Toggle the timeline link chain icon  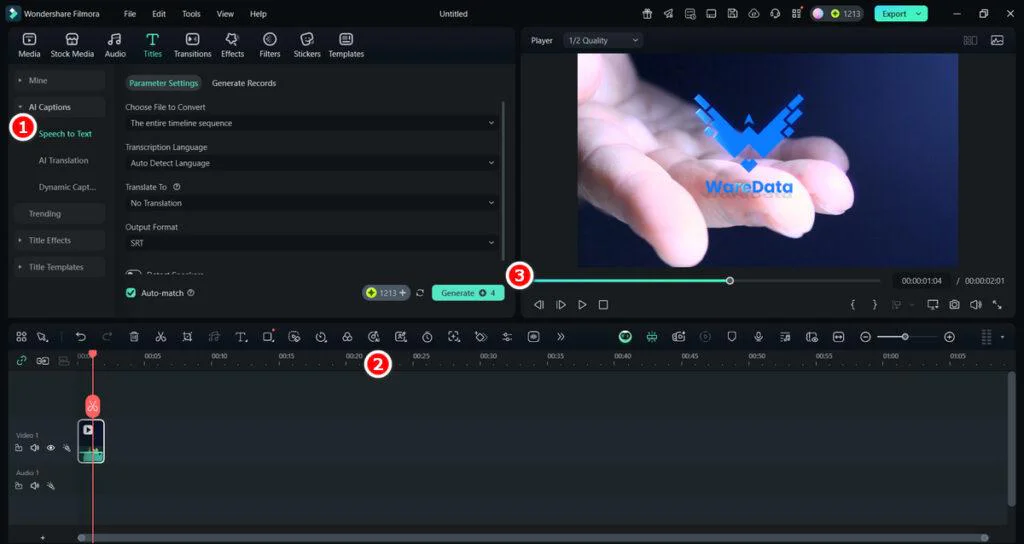pyautogui.click(x=22, y=360)
